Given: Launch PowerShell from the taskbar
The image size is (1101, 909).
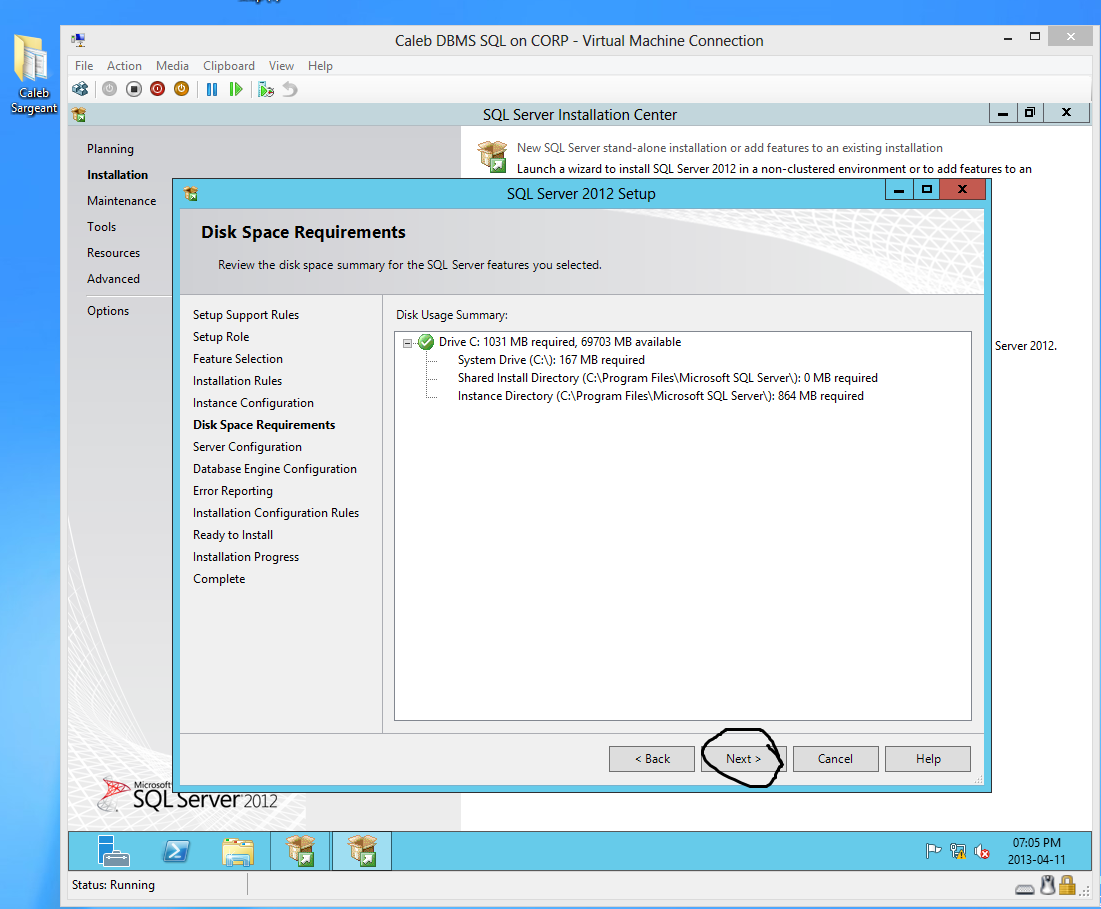Looking at the screenshot, I should tap(176, 851).
